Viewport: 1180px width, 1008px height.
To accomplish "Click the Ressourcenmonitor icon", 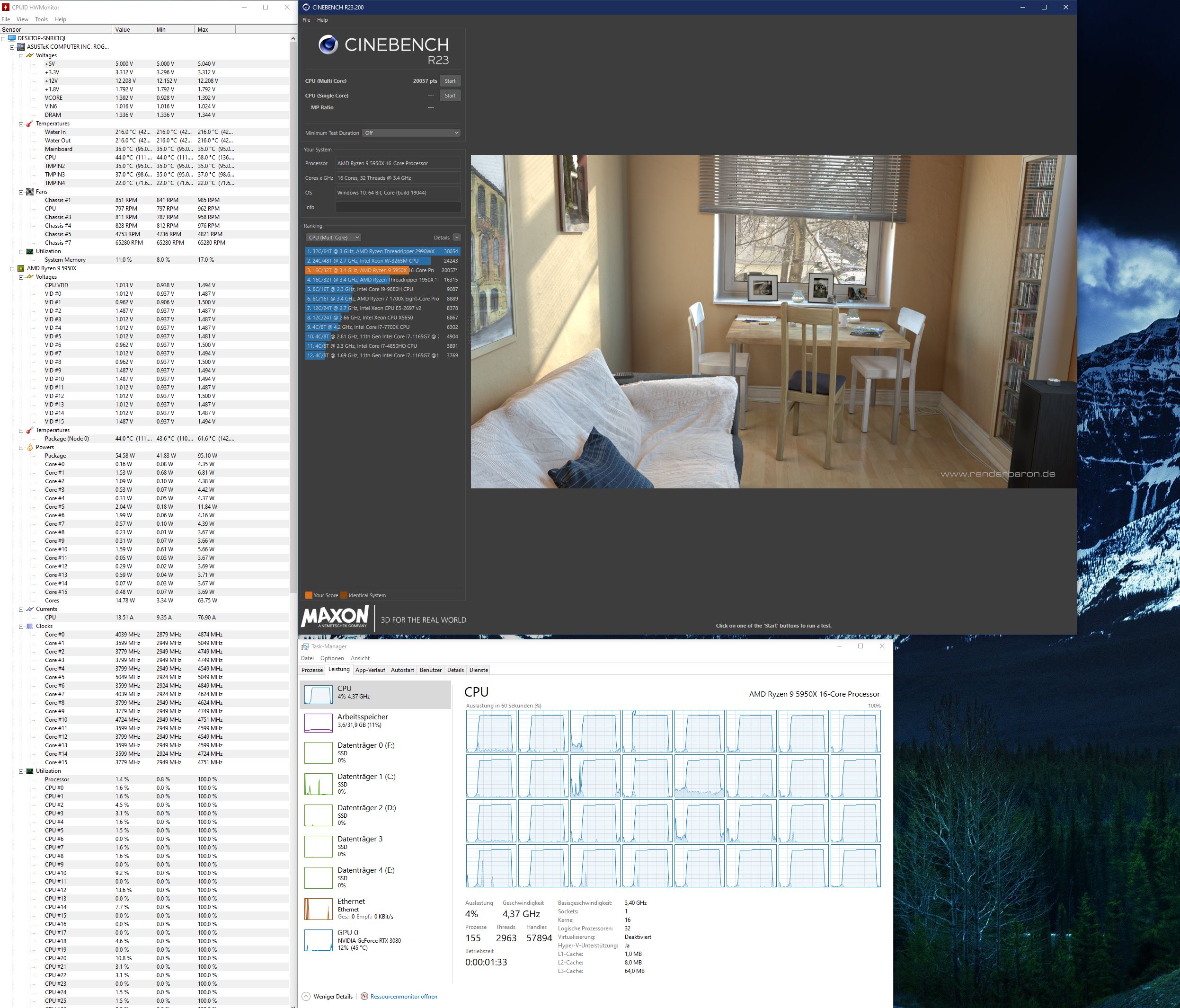I will click(x=364, y=996).
